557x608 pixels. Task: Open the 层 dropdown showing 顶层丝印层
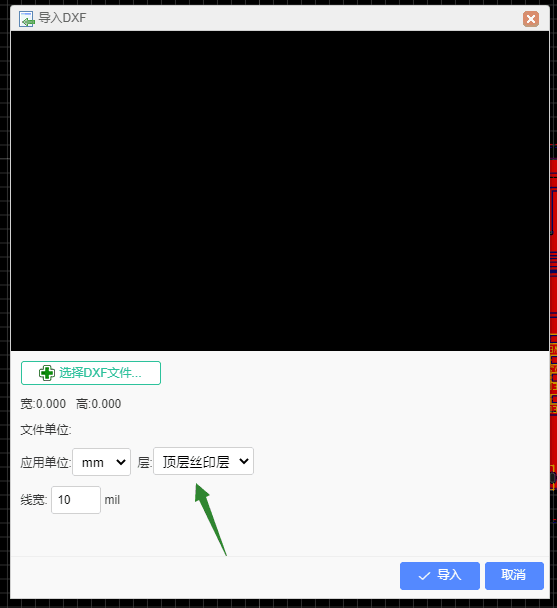tap(204, 461)
